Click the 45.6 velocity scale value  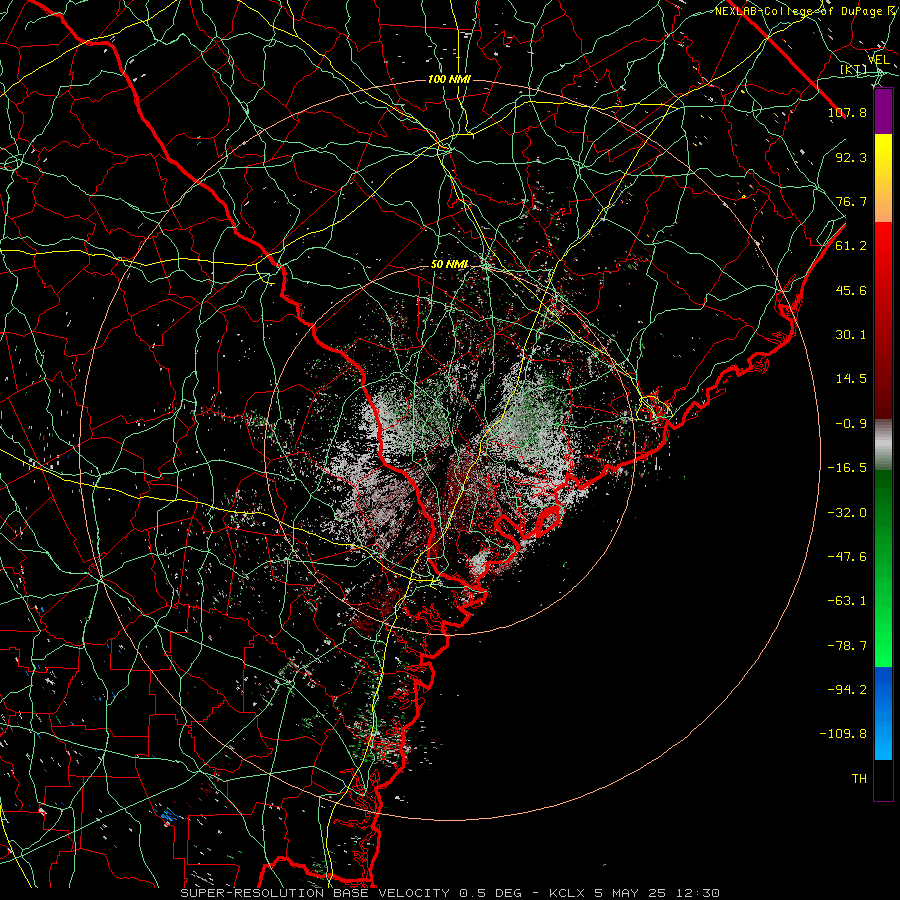click(x=851, y=290)
